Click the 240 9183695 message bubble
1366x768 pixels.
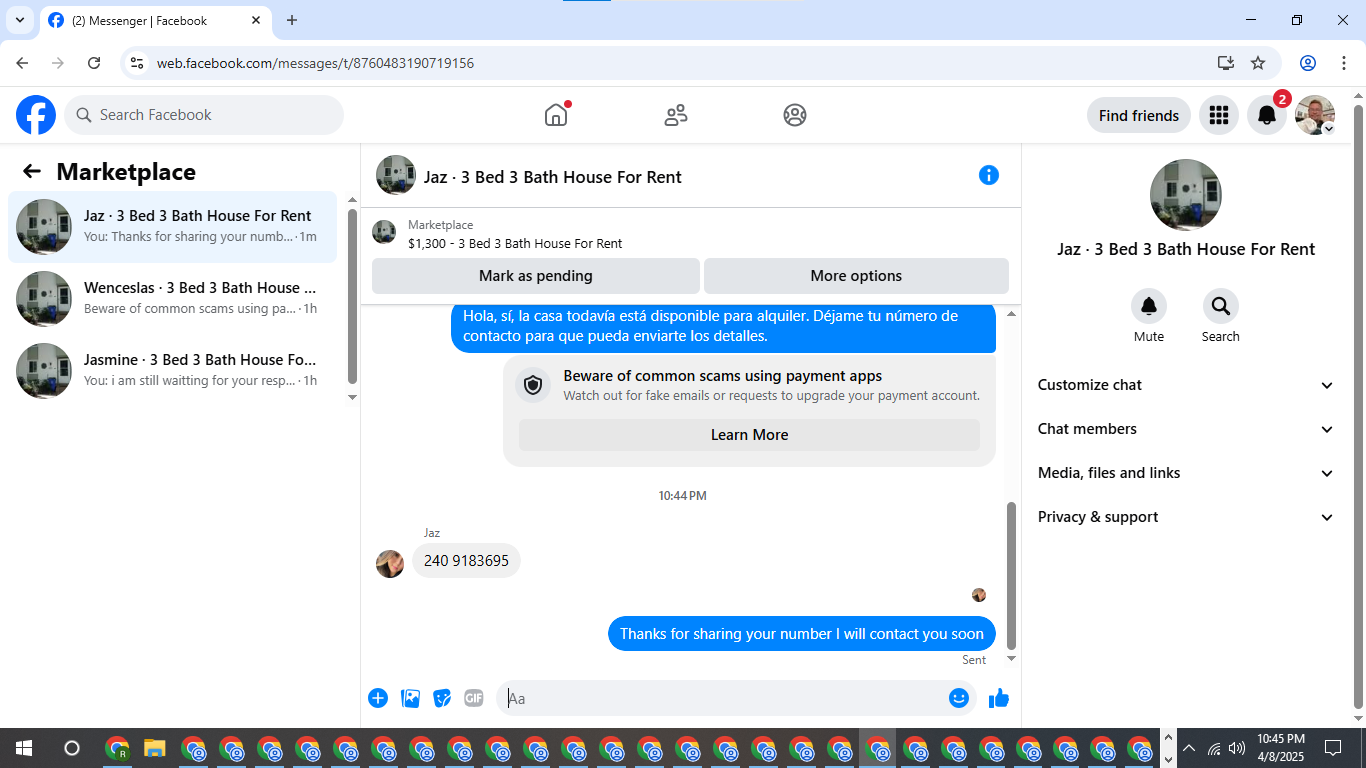466,561
